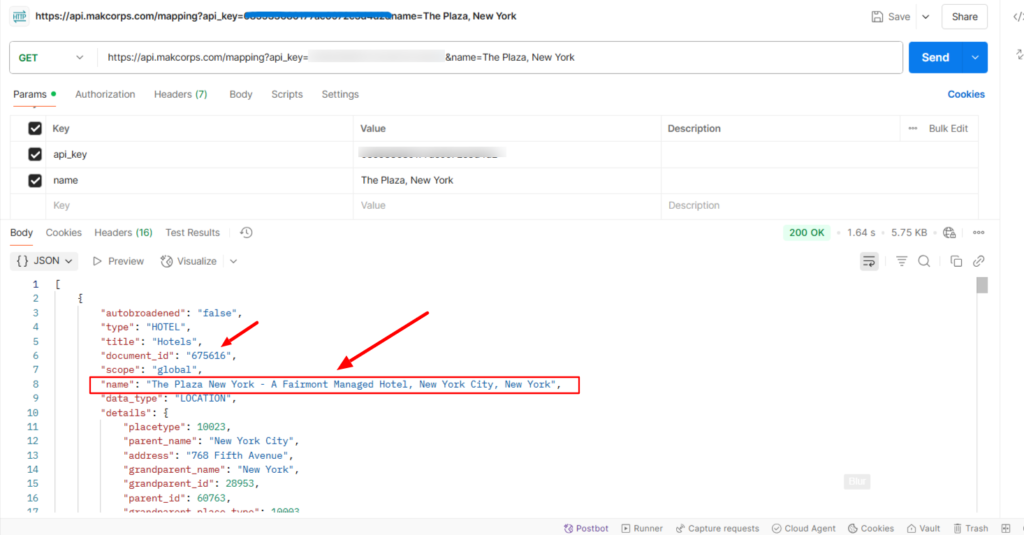Image resolution: width=1024 pixels, height=535 pixels.
Task: Click the api_key key cell
Action: (x=199, y=154)
